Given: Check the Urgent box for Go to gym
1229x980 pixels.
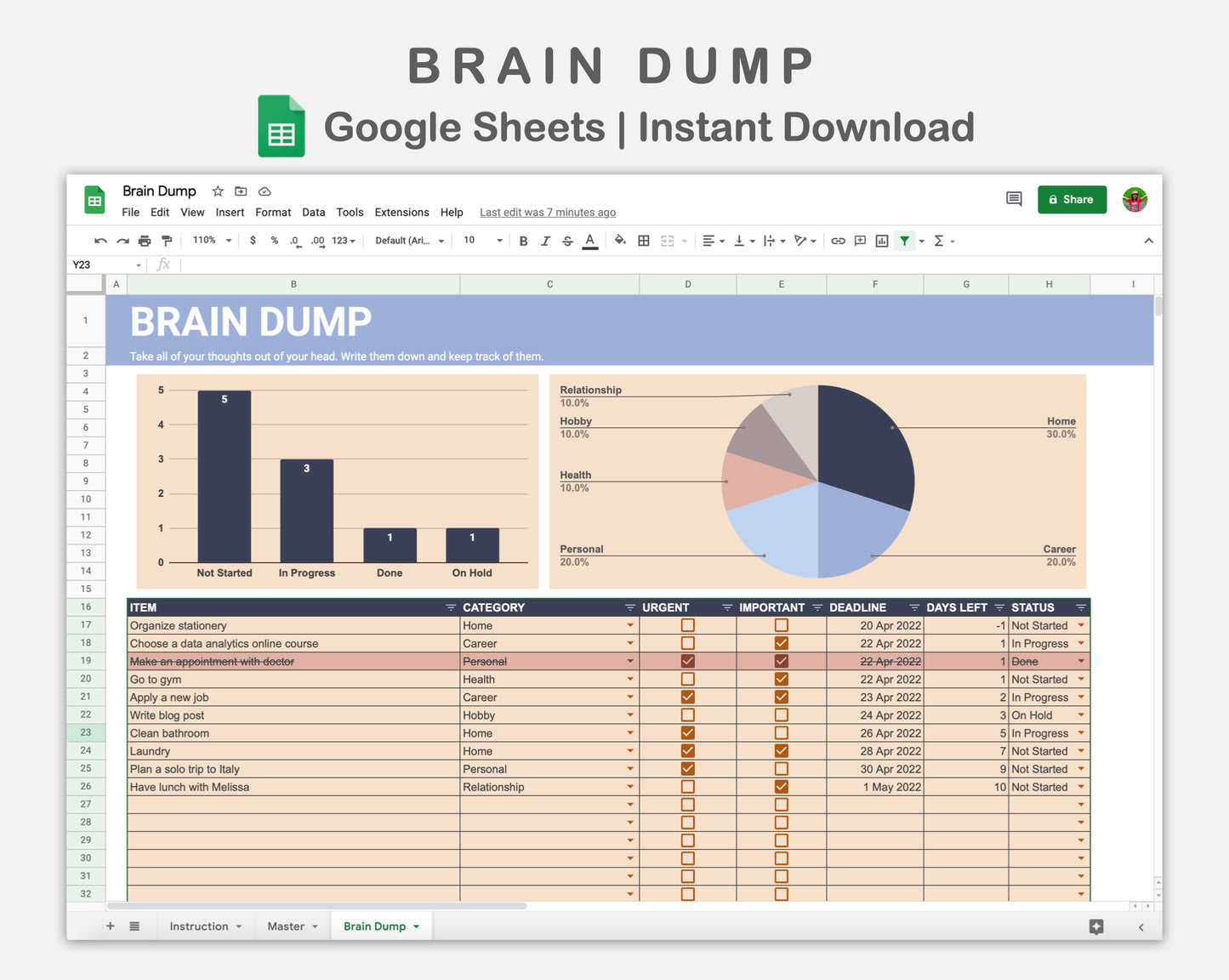Looking at the screenshot, I should (687, 679).
